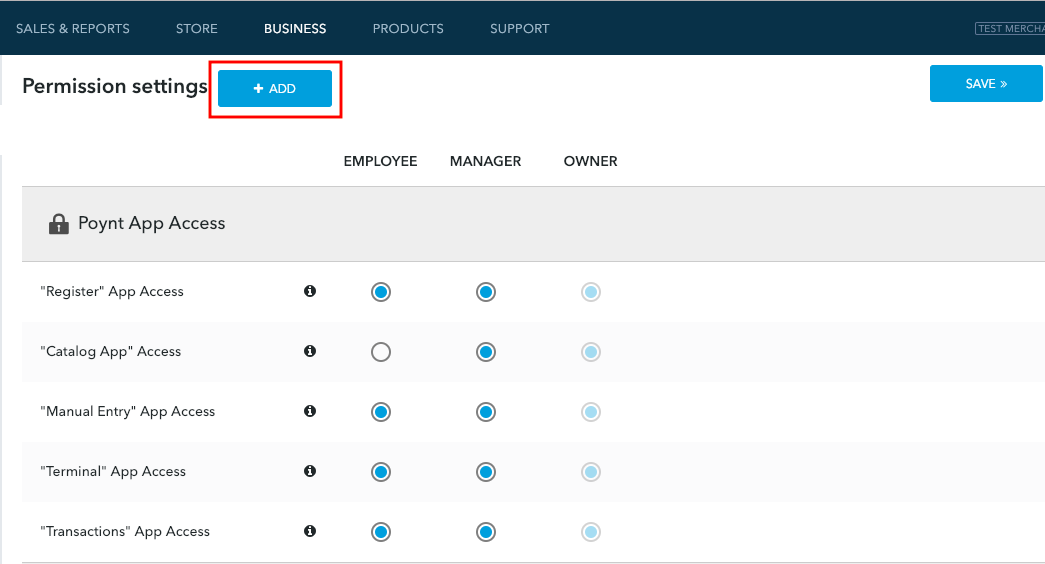
Task: Click the lock icon beside Poynt App Access
Action: click(x=59, y=224)
